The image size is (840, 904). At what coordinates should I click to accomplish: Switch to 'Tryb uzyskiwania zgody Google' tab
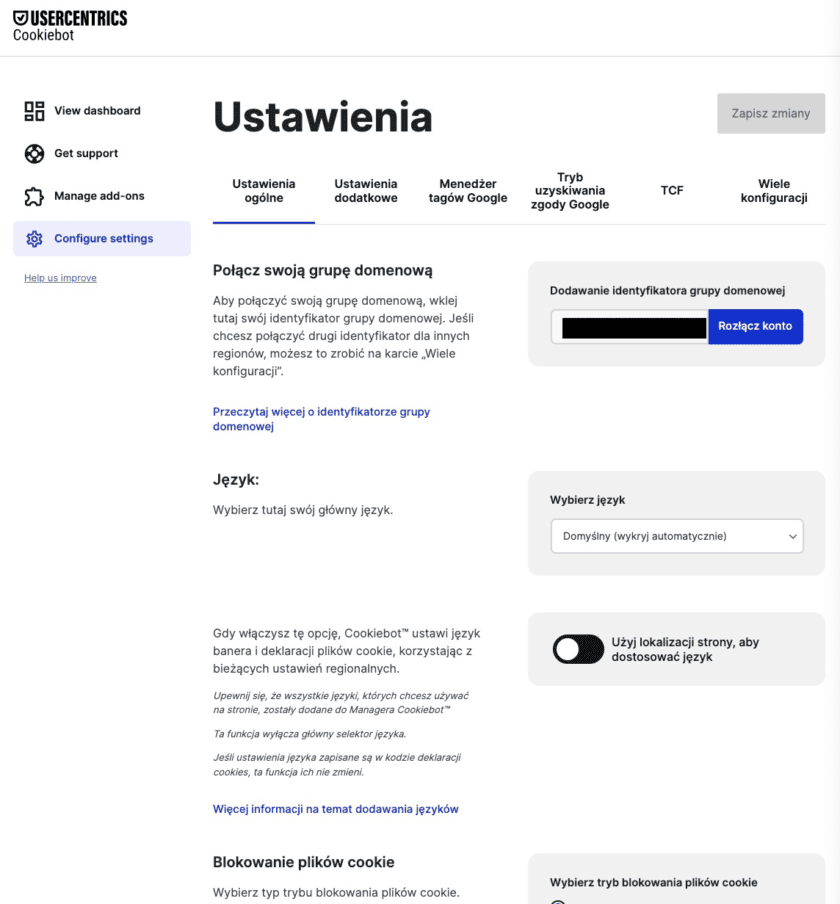570,190
